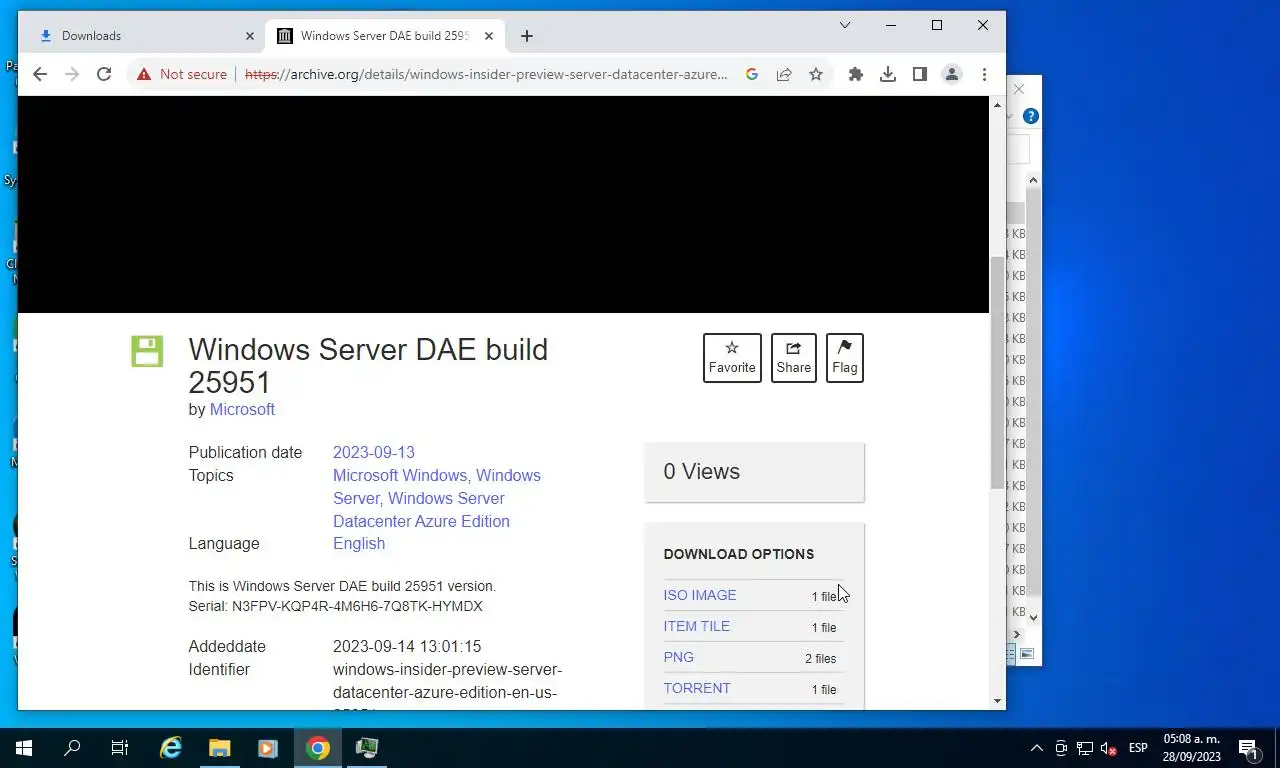This screenshot has width=1280, height=768.
Task: Open the English language link
Action: pyautogui.click(x=359, y=543)
